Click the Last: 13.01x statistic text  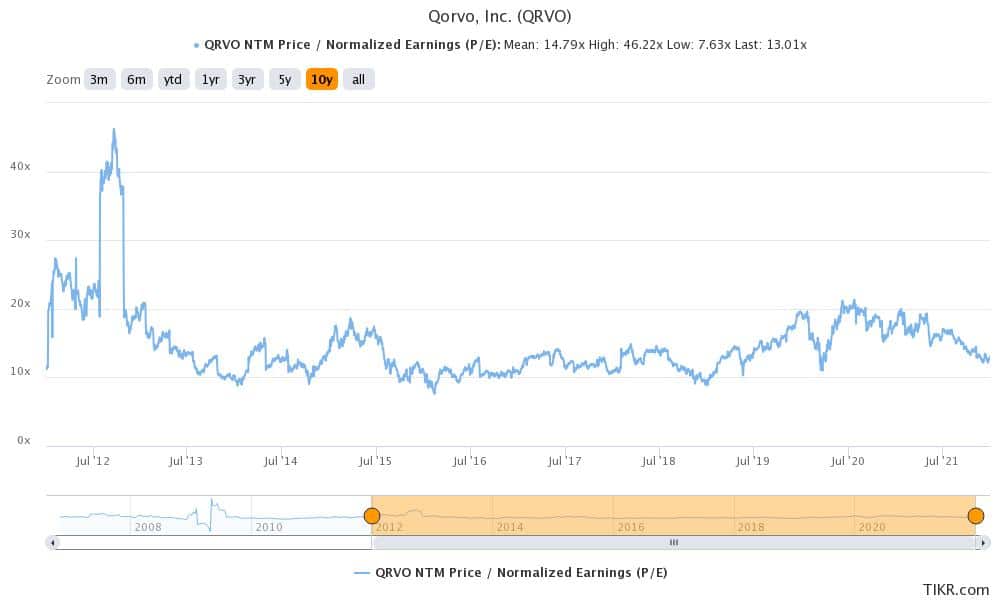[x=770, y=45]
